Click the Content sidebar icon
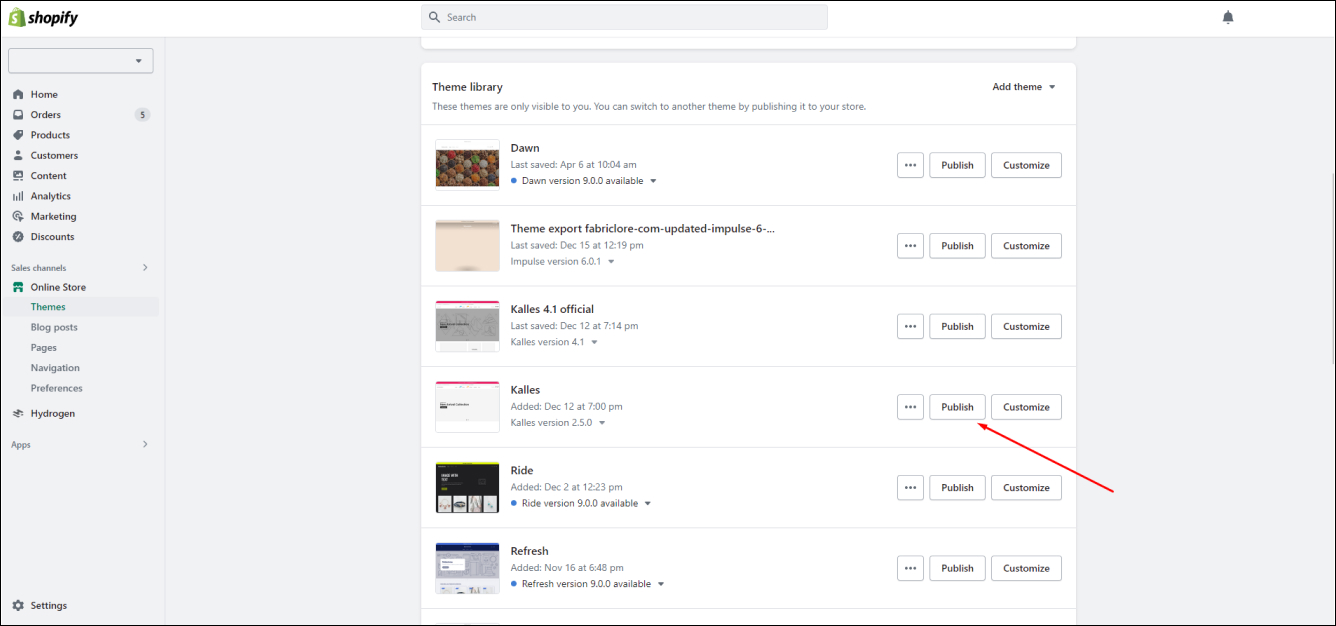 click(18, 176)
